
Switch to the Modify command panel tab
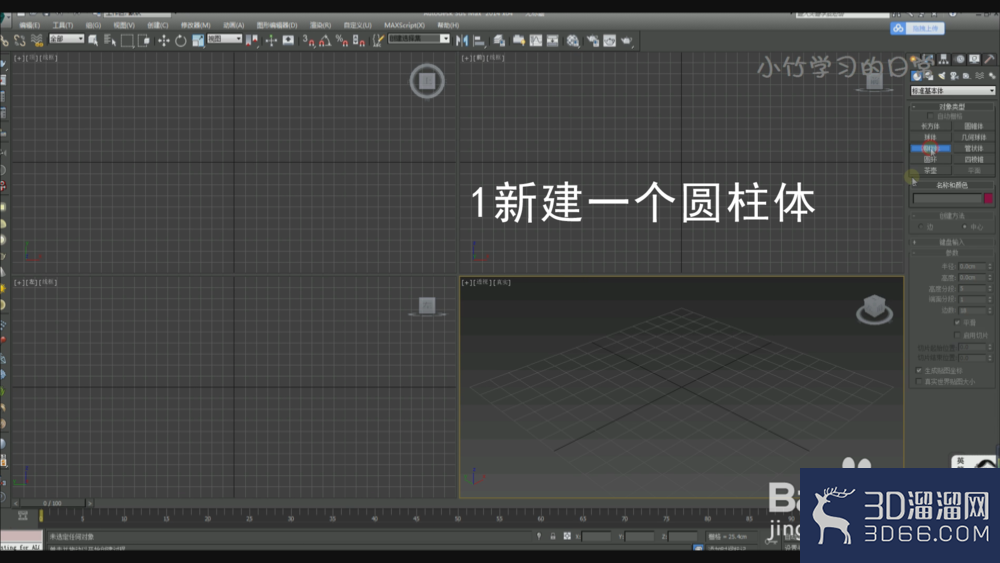point(929,59)
